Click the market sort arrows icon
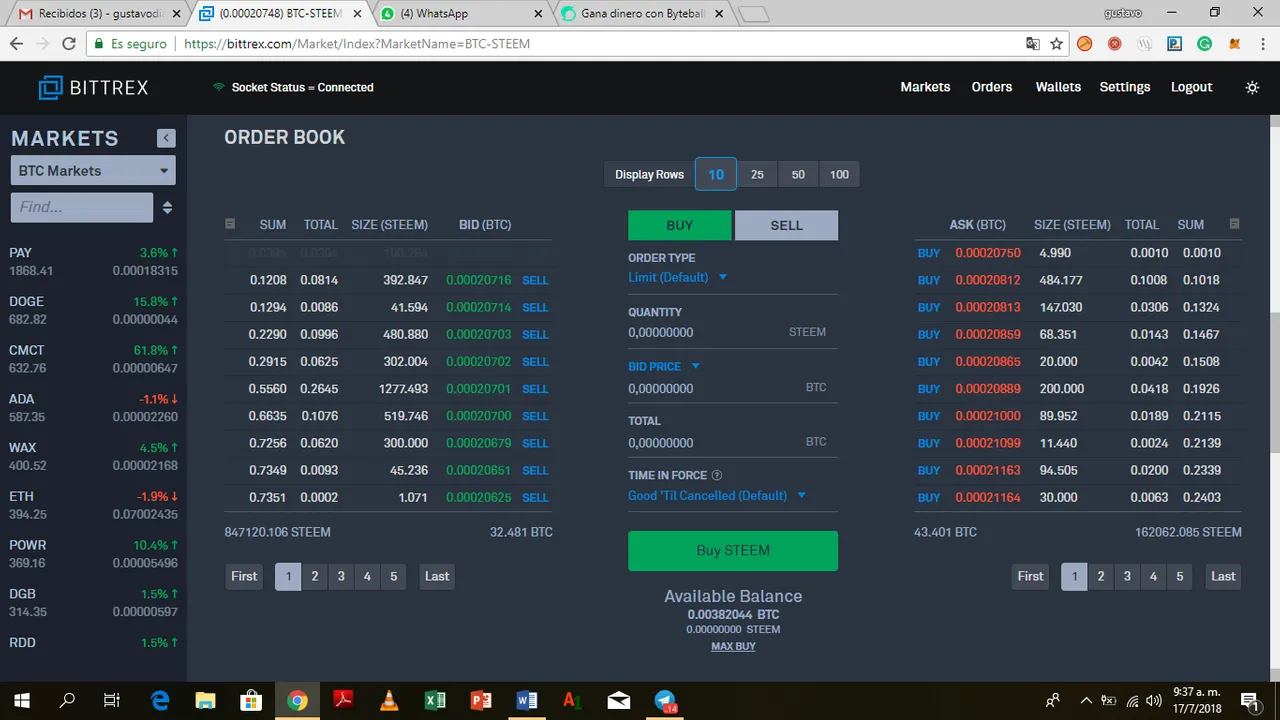1280x720 pixels. point(167,207)
